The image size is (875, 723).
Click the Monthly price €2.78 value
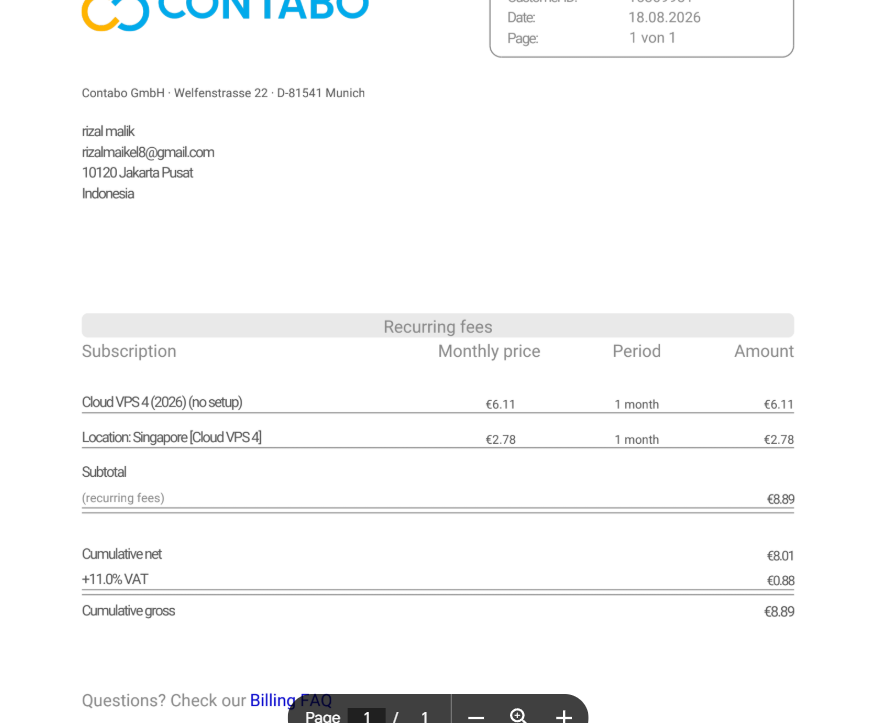click(501, 440)
